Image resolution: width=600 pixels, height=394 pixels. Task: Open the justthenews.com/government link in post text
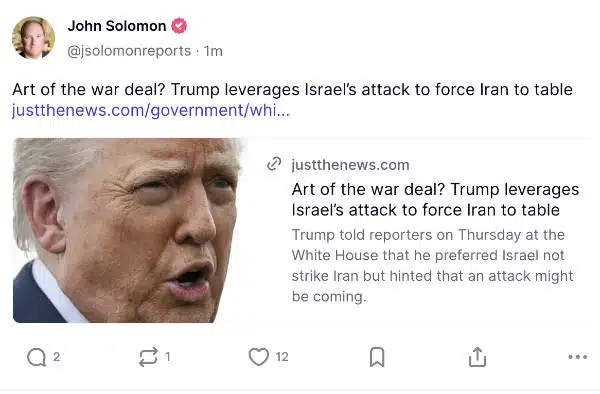click(x=151, y=110)
